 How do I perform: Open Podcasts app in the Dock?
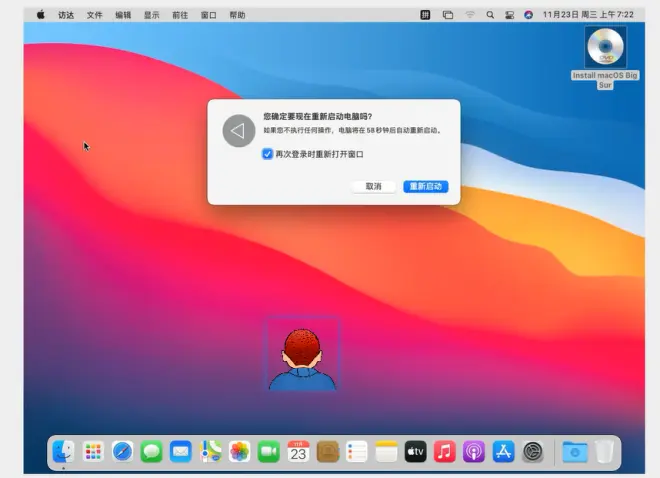pyautogui.click(x=474, y=452)
